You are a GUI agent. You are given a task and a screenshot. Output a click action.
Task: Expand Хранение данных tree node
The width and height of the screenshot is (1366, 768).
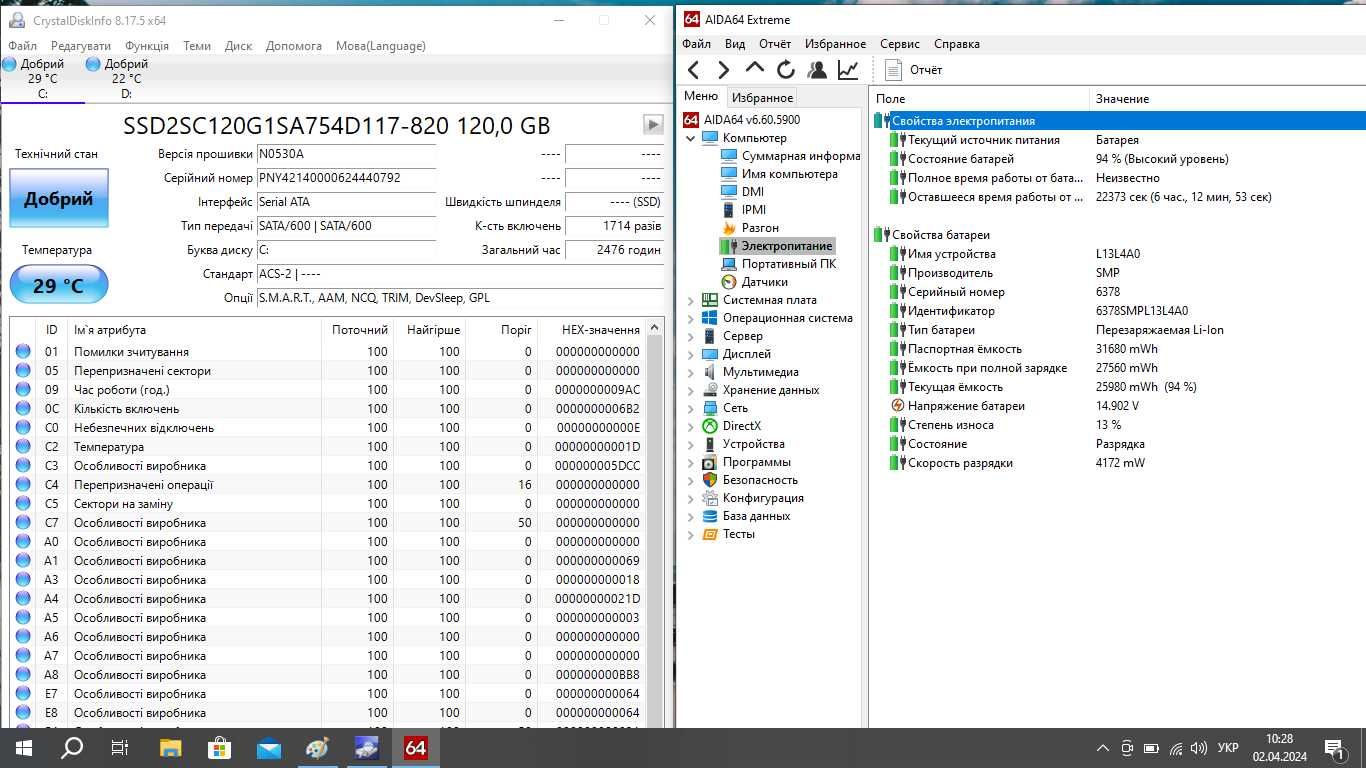click(690, 390)
